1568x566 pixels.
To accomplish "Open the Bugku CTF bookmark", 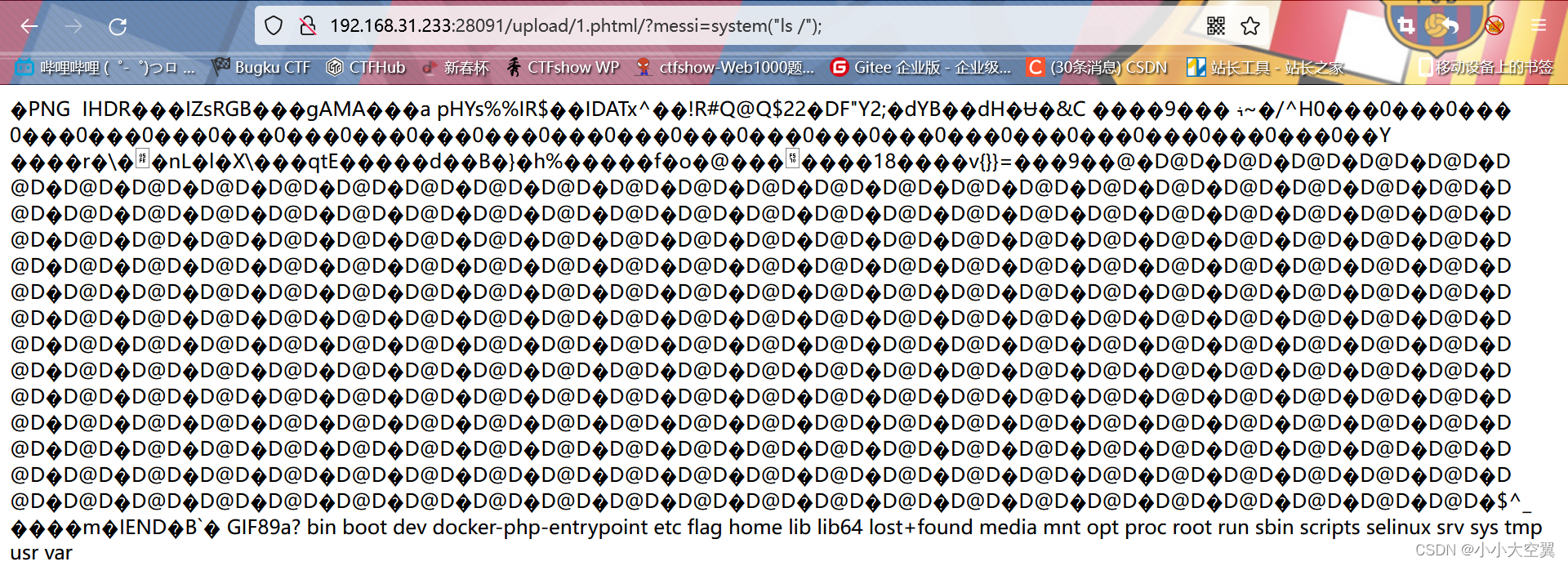I will click(261, 68).
